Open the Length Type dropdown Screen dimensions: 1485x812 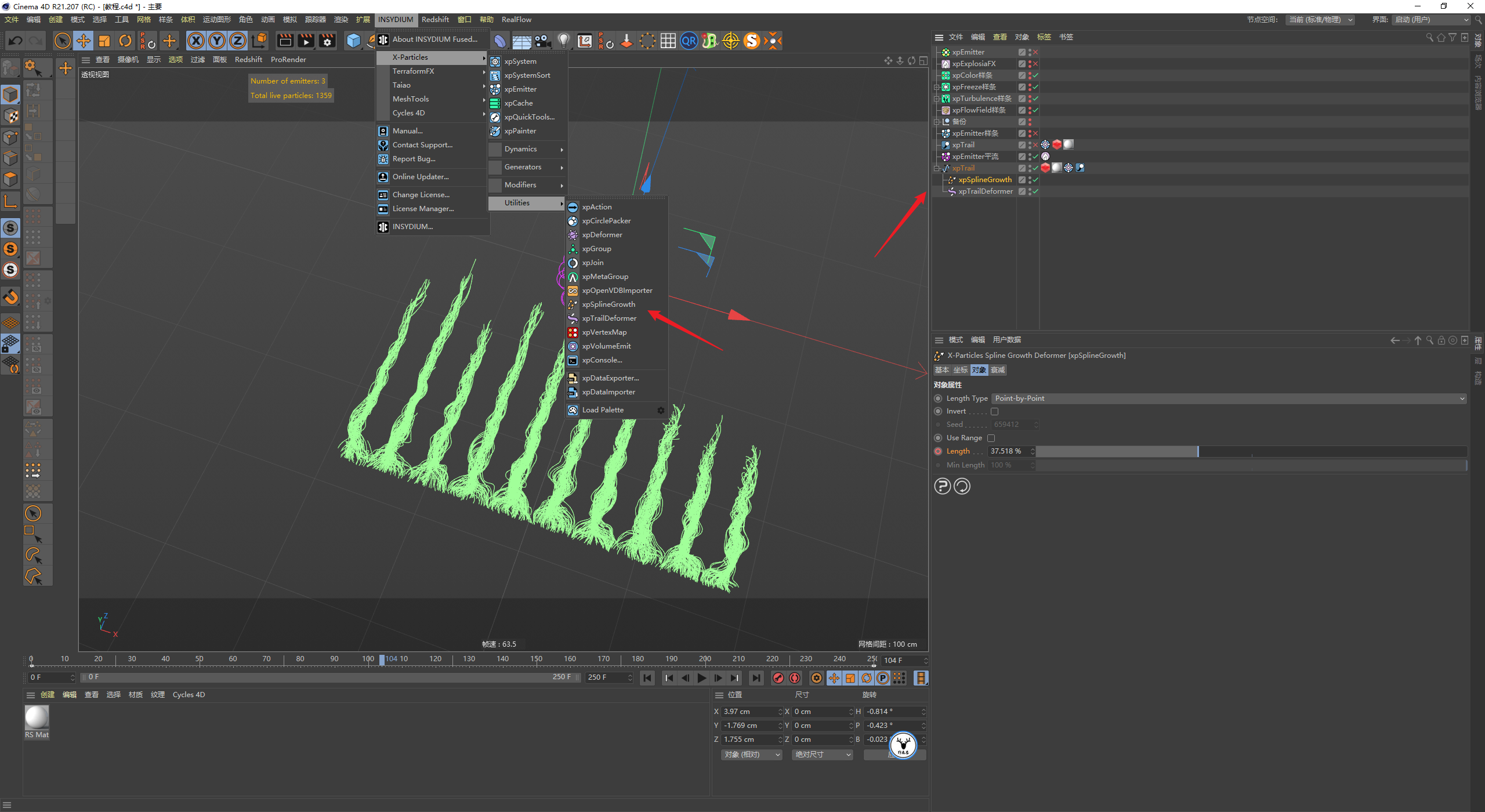point(1230,398)
